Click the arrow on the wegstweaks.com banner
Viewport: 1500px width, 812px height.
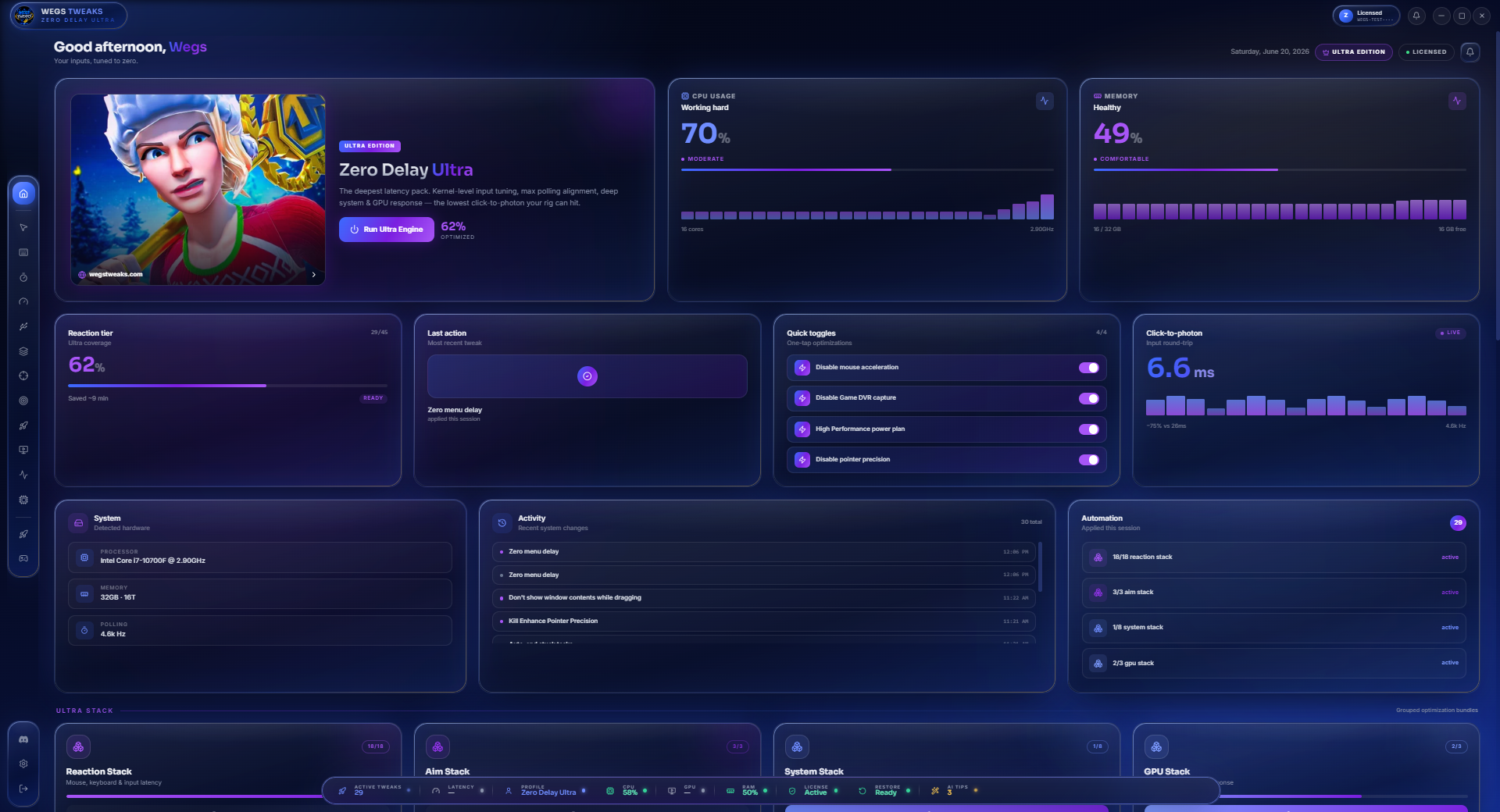click(x=314, y=275)
